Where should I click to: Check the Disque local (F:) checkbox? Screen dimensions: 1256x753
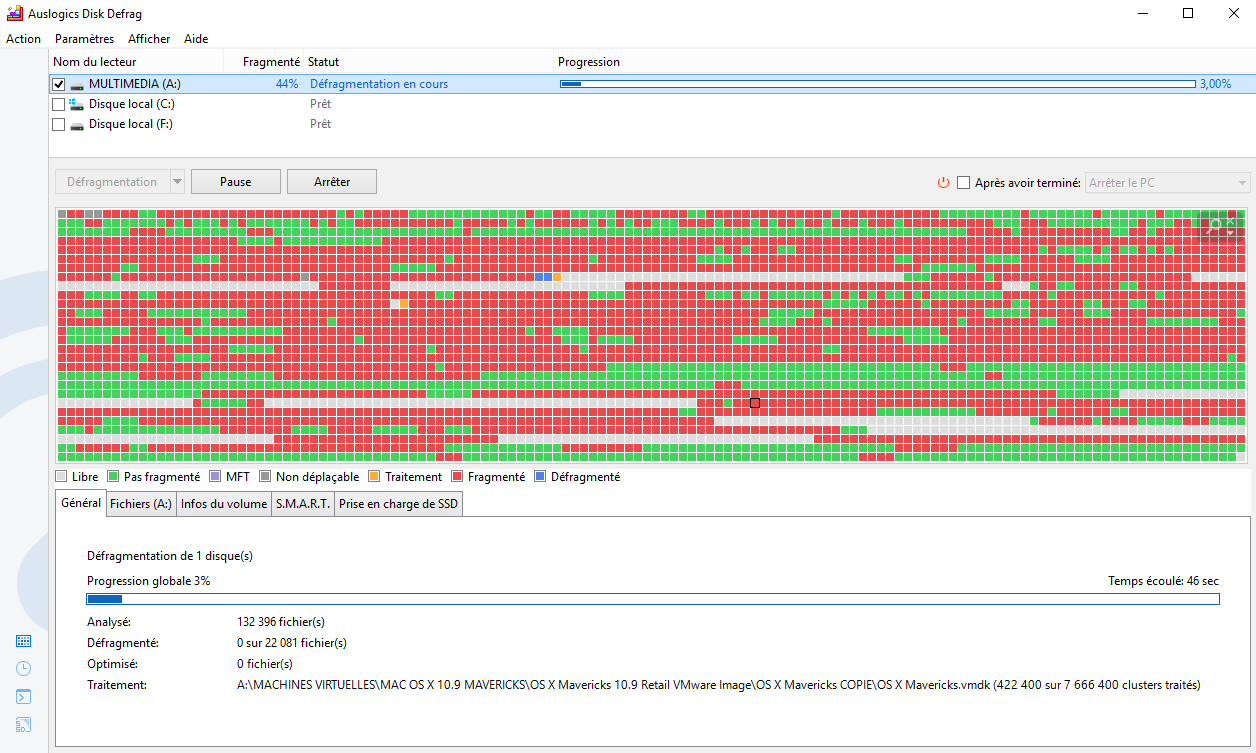coord(58,125)
